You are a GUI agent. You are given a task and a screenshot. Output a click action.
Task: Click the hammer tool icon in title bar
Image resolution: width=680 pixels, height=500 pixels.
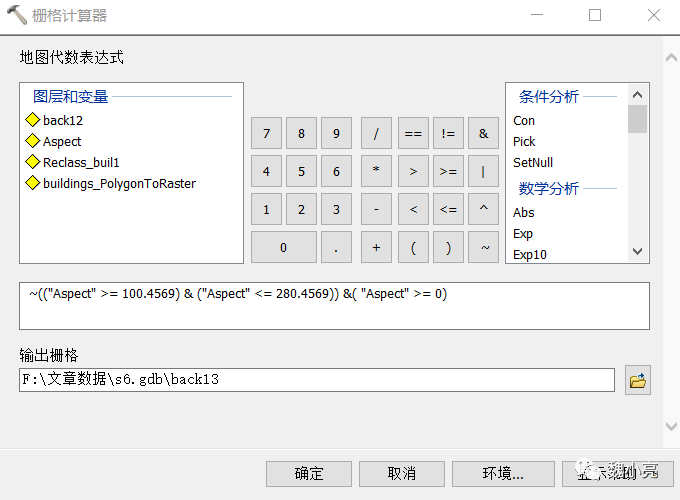pos(17,16)
